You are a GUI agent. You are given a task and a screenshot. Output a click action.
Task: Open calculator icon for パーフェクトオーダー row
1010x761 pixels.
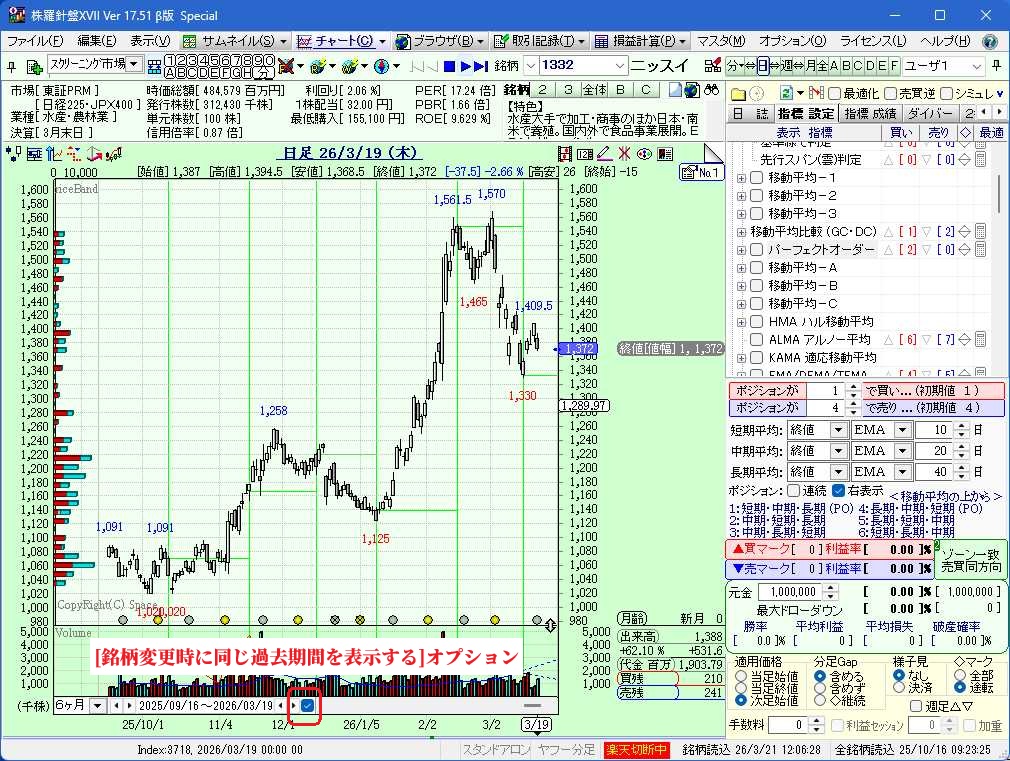(x=980, y=249)
